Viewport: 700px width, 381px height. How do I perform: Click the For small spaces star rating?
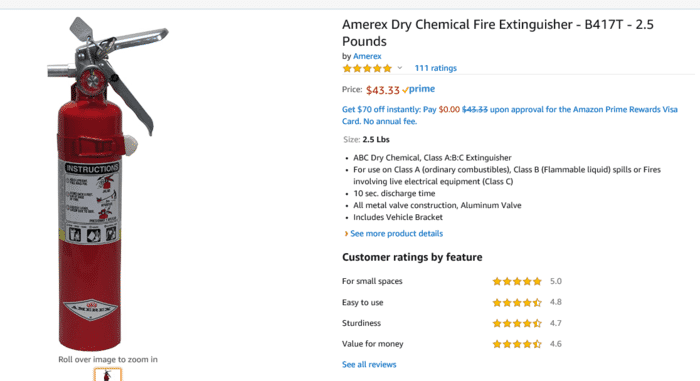click(517, 281)
